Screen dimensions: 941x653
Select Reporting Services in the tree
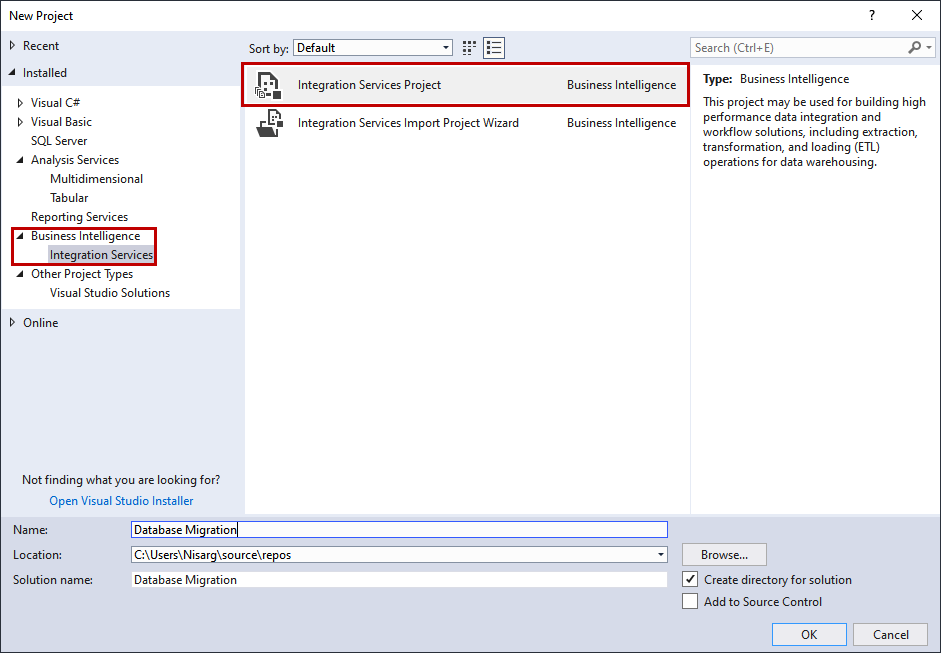pos(79,217)
